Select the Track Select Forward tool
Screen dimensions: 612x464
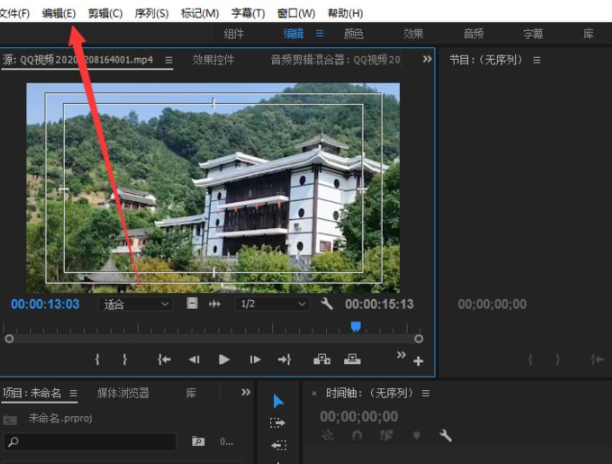(x=278, y=423)
